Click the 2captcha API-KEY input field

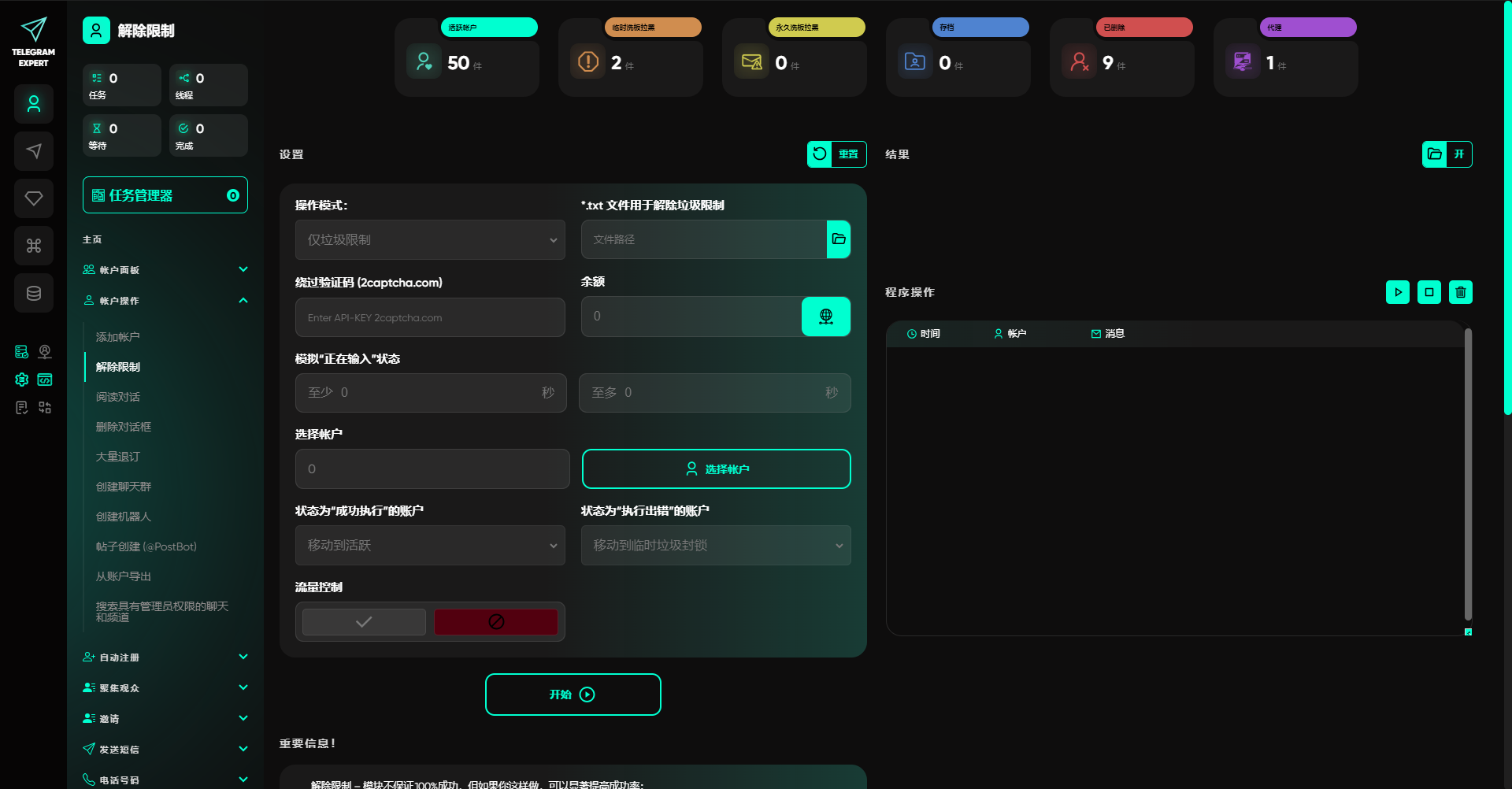[x=430, y=317]
